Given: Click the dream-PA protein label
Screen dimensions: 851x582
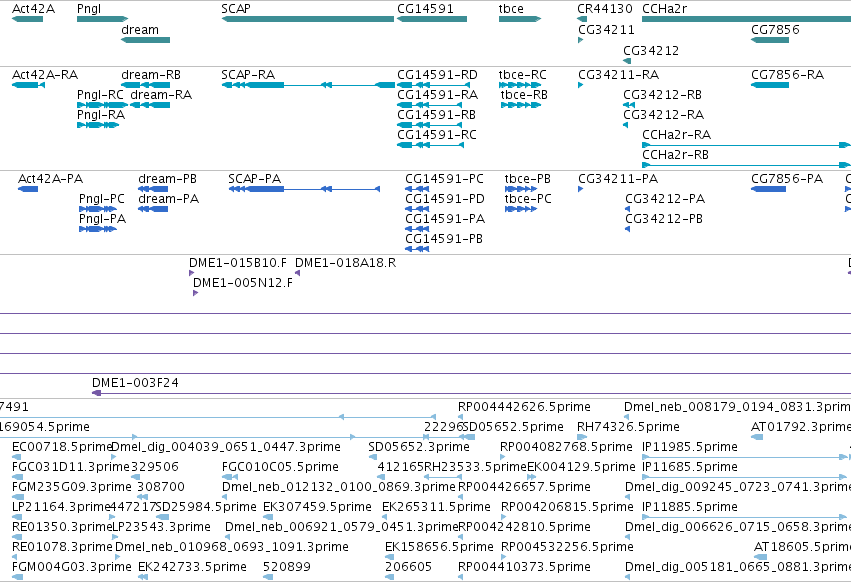Looking at the screenshot, I should pyautogui.click(x=168, y=199).
